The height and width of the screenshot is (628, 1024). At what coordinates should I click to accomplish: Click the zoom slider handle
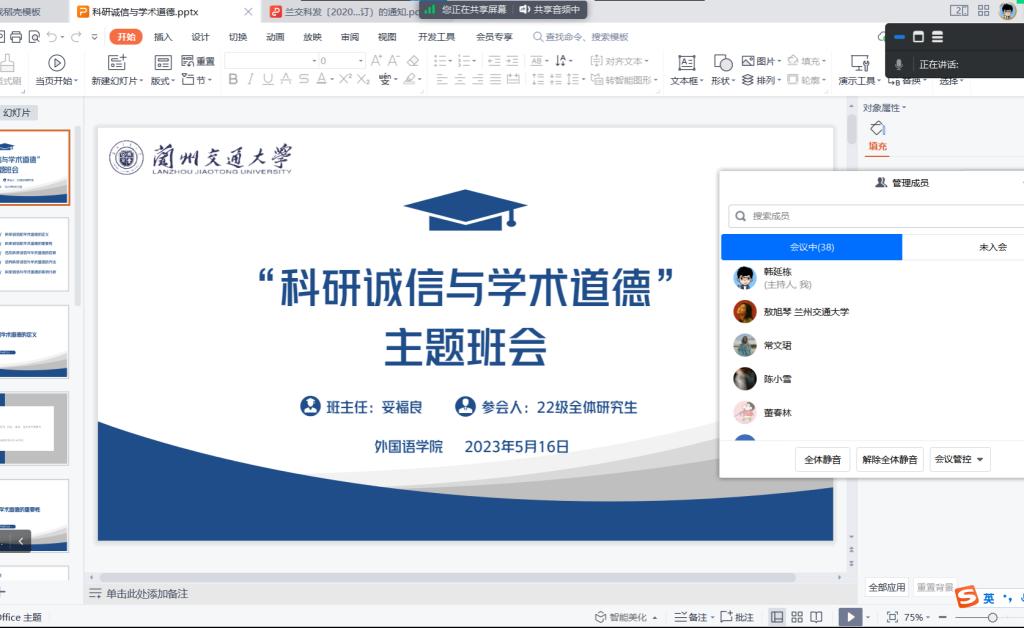coord(992,617)
